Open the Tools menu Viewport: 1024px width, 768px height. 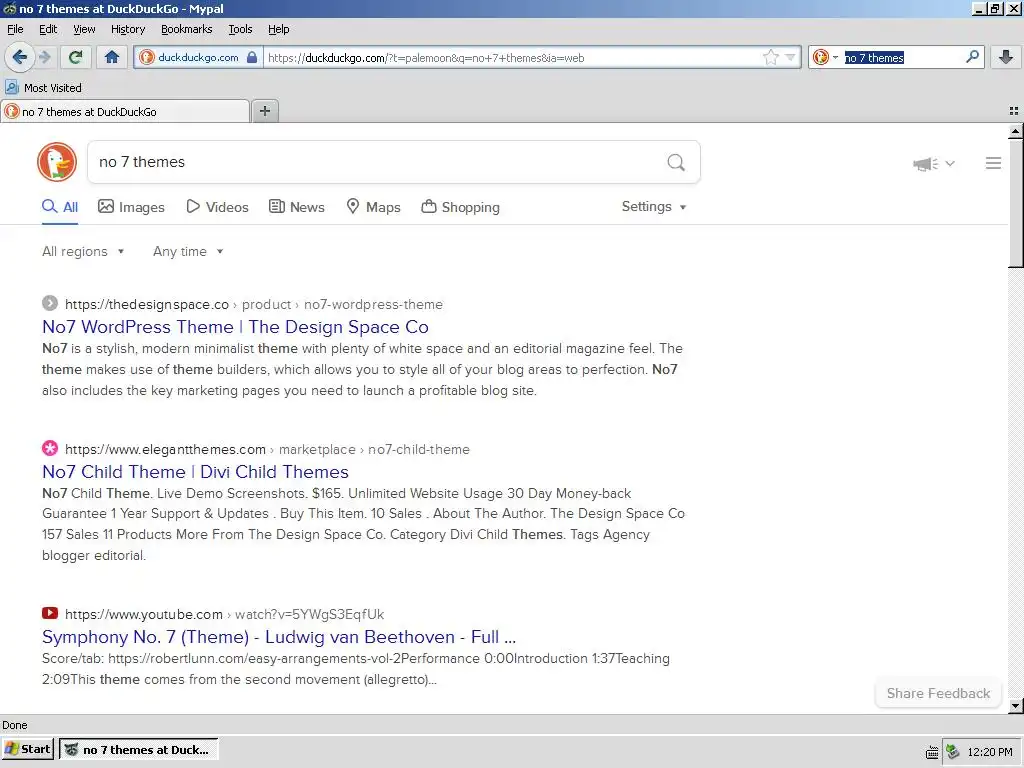pyautogui.click(x=240, y=29)
